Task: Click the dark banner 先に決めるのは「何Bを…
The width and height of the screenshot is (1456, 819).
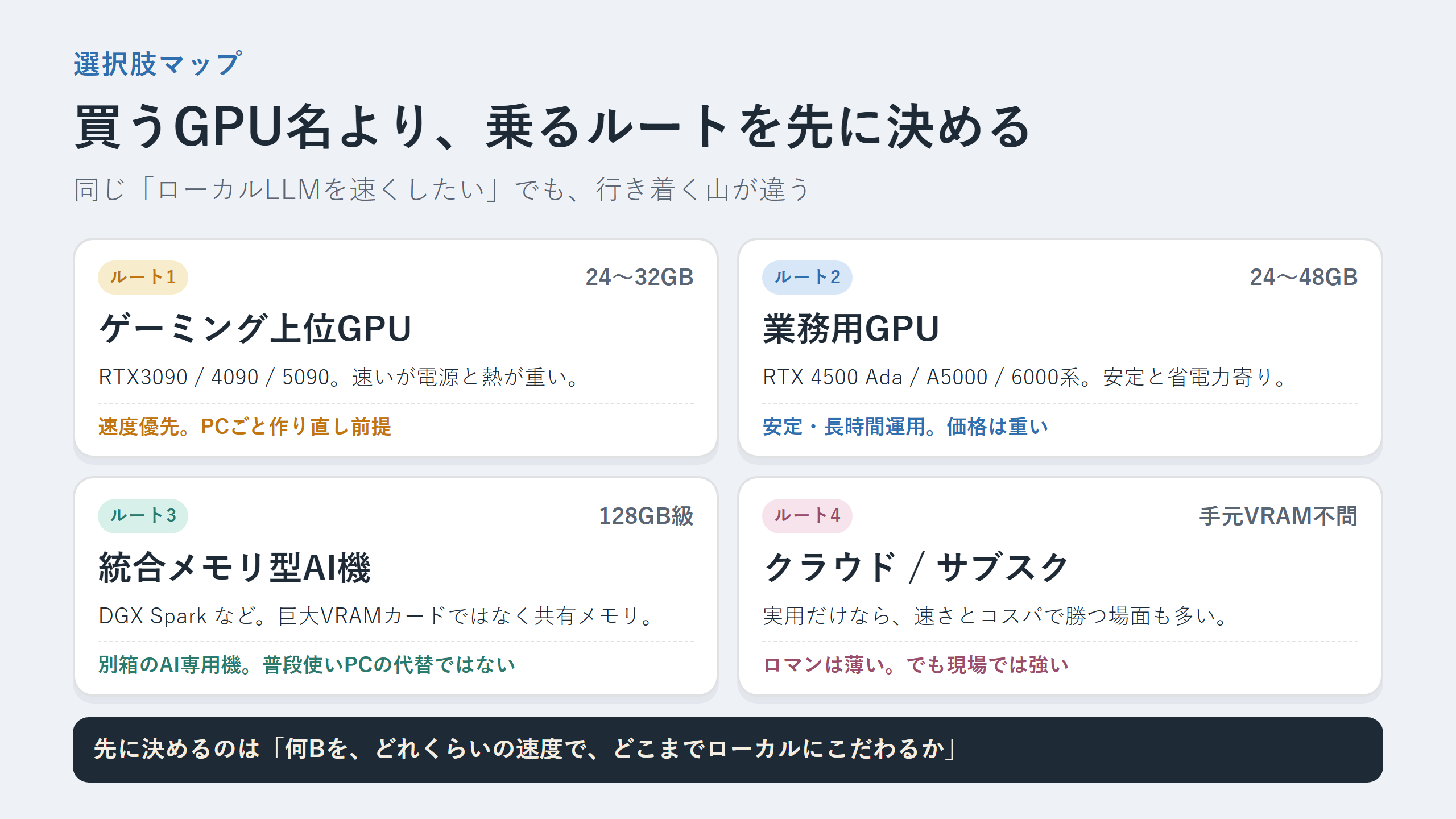Action: click(x=728, y=750)
